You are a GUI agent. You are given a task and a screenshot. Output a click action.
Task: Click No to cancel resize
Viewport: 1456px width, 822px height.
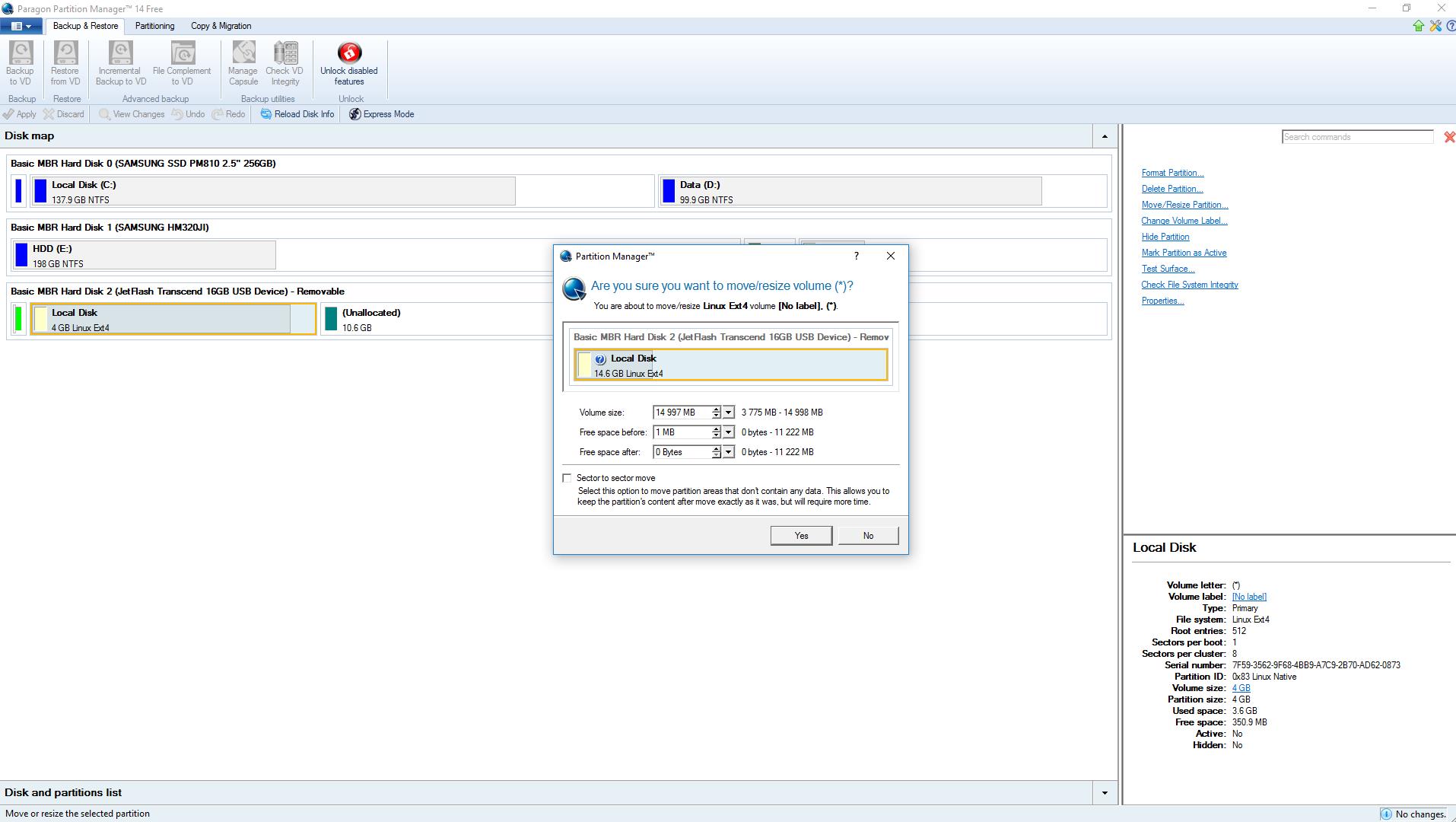[x=868, y=536]
